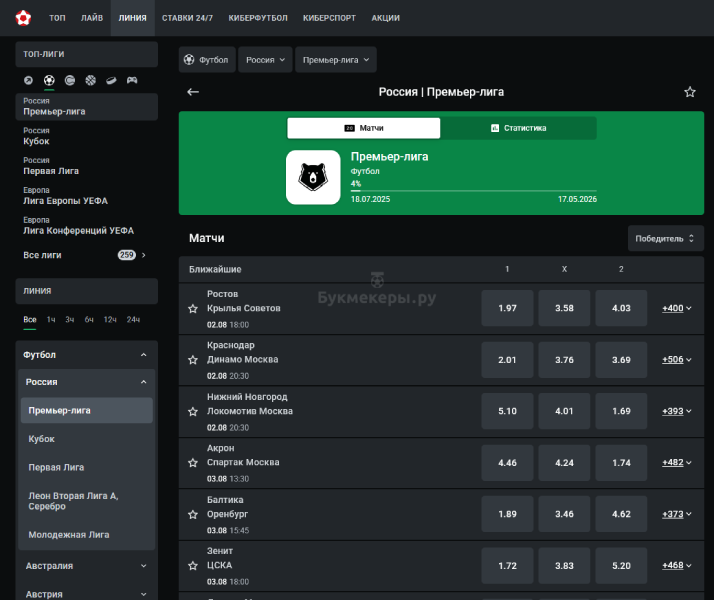Select the football sport icon

pos(49,81)
